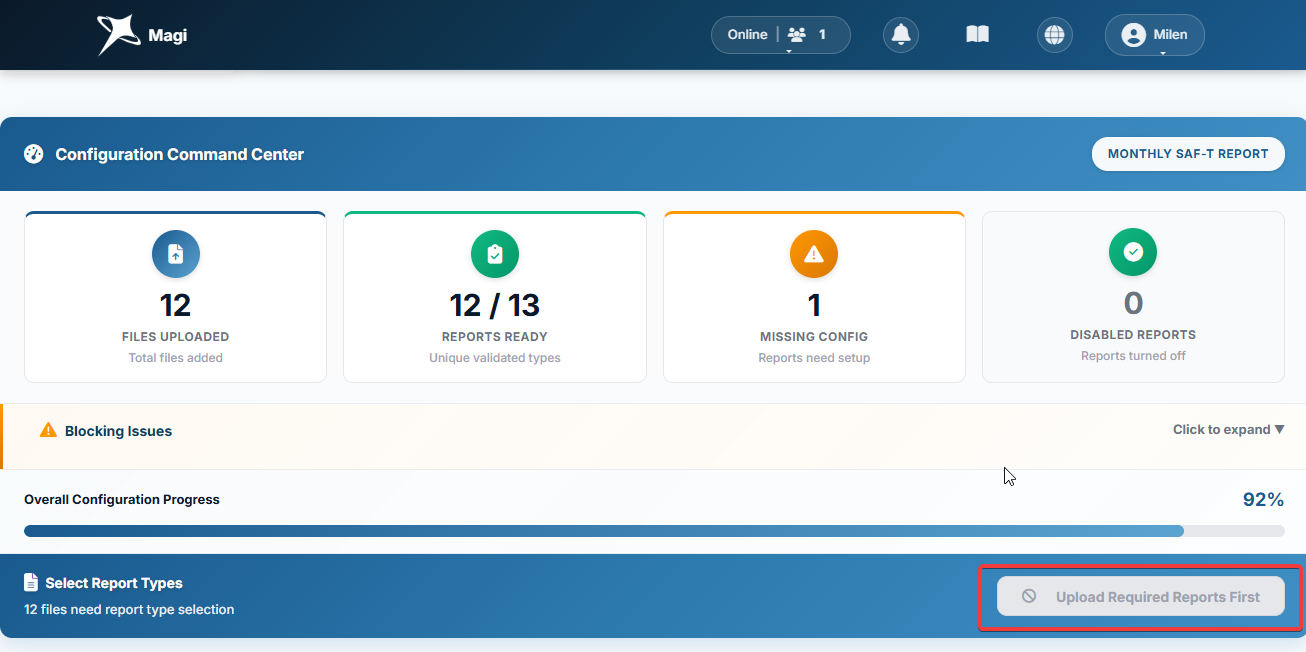
Task: Select the Reports Ready value 12 / 13
Action: tap(495, 304)
